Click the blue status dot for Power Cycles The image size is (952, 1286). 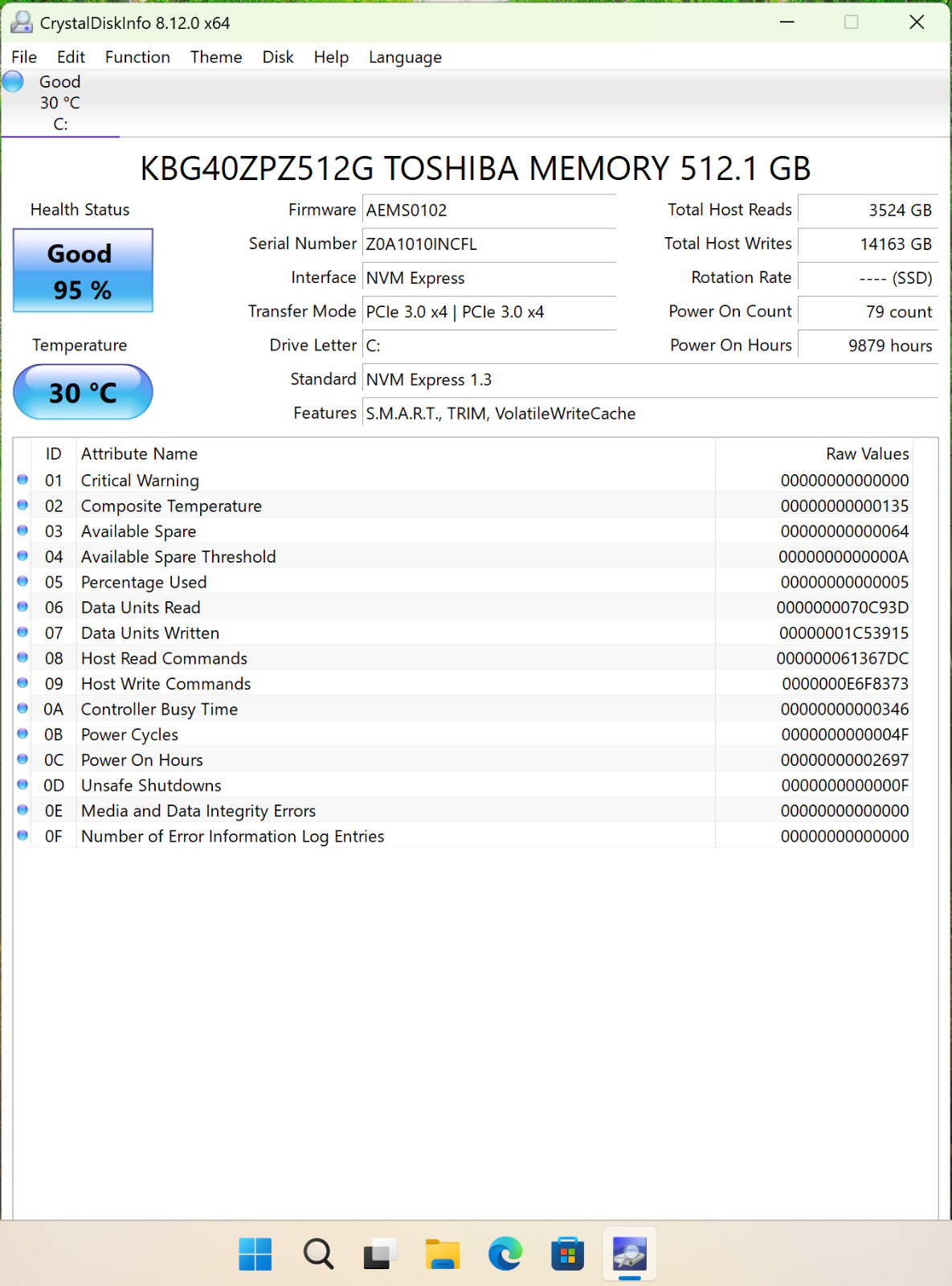(22, 734)
